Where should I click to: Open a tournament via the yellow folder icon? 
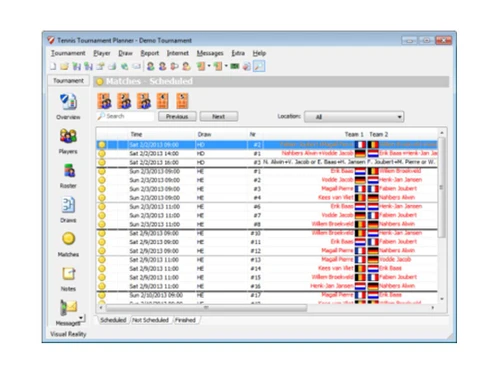pos(64,66)
